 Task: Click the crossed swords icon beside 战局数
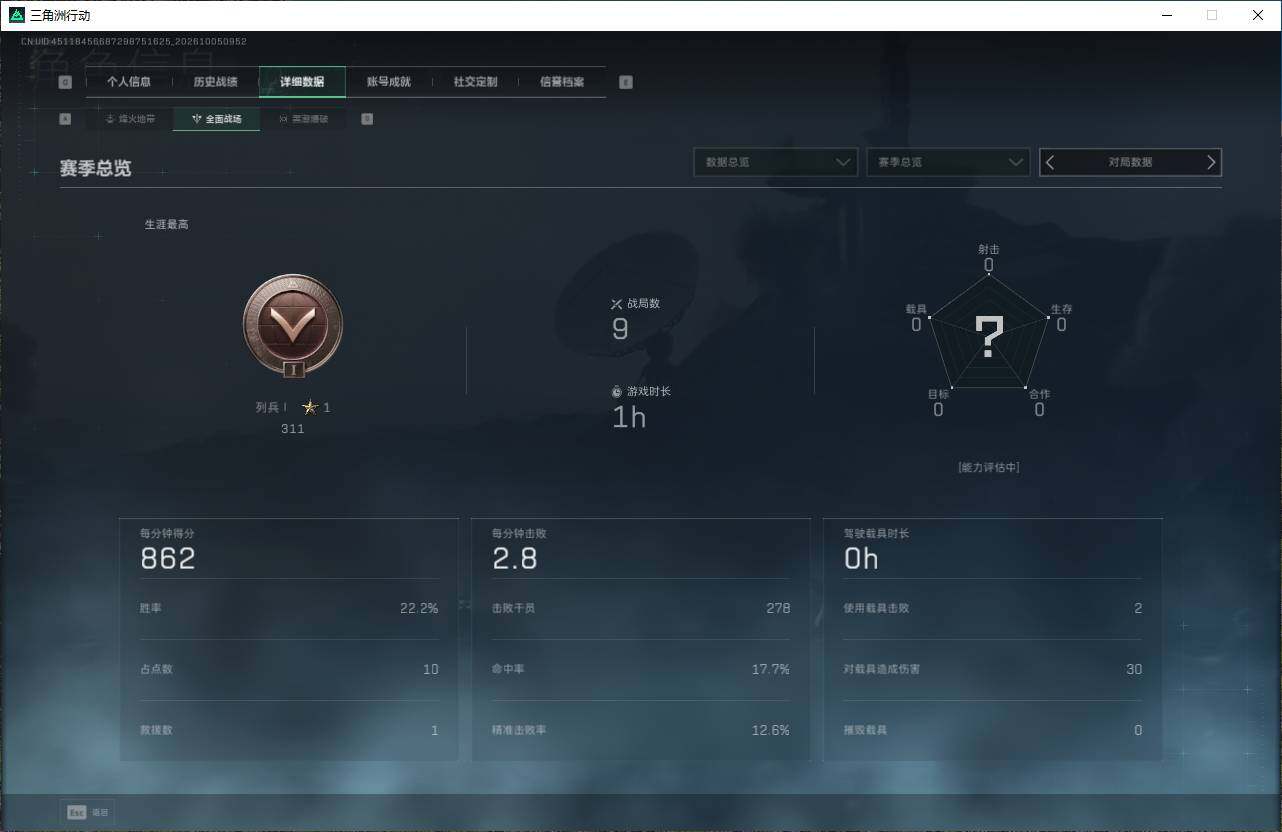[617, 304]
